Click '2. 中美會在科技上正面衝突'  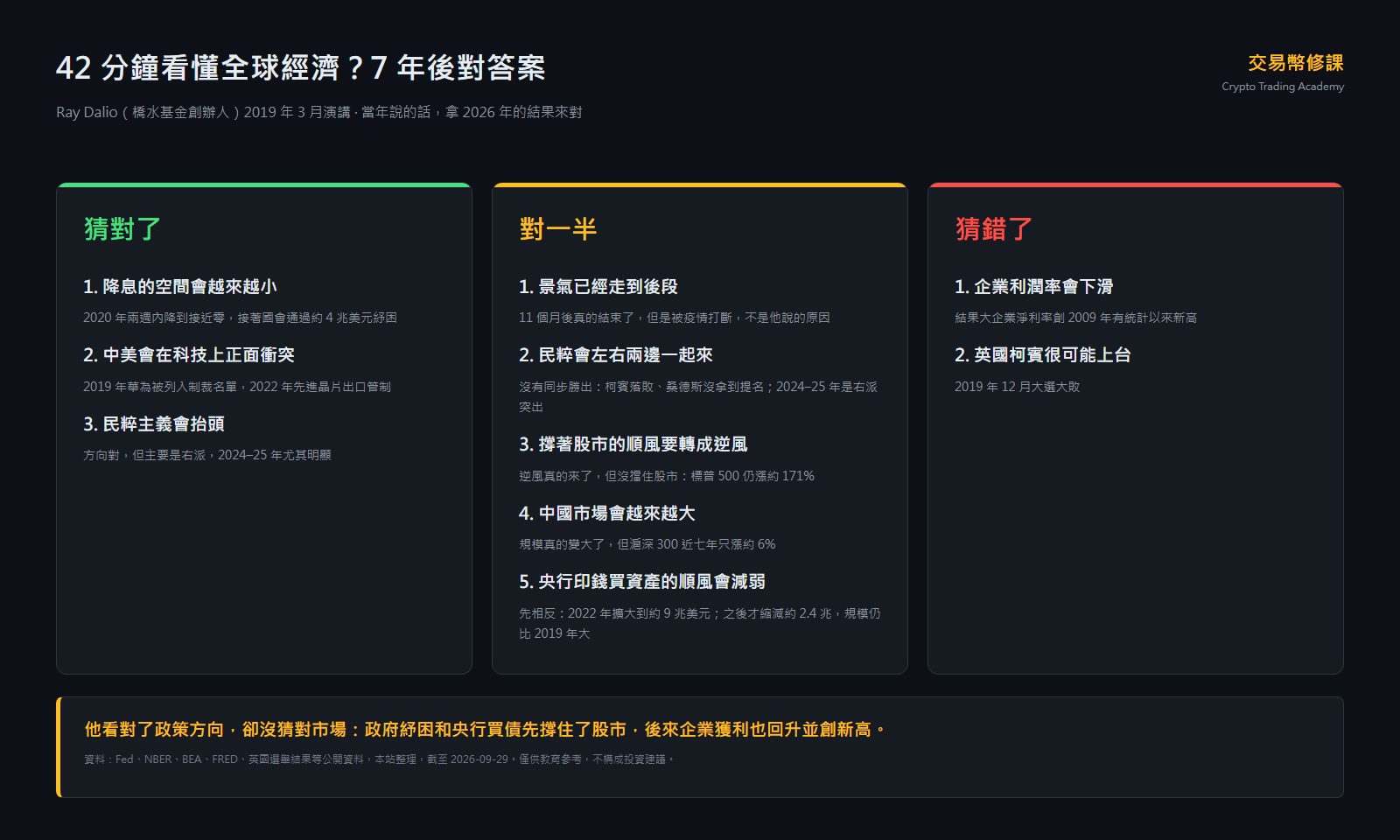tap(189, 355)
